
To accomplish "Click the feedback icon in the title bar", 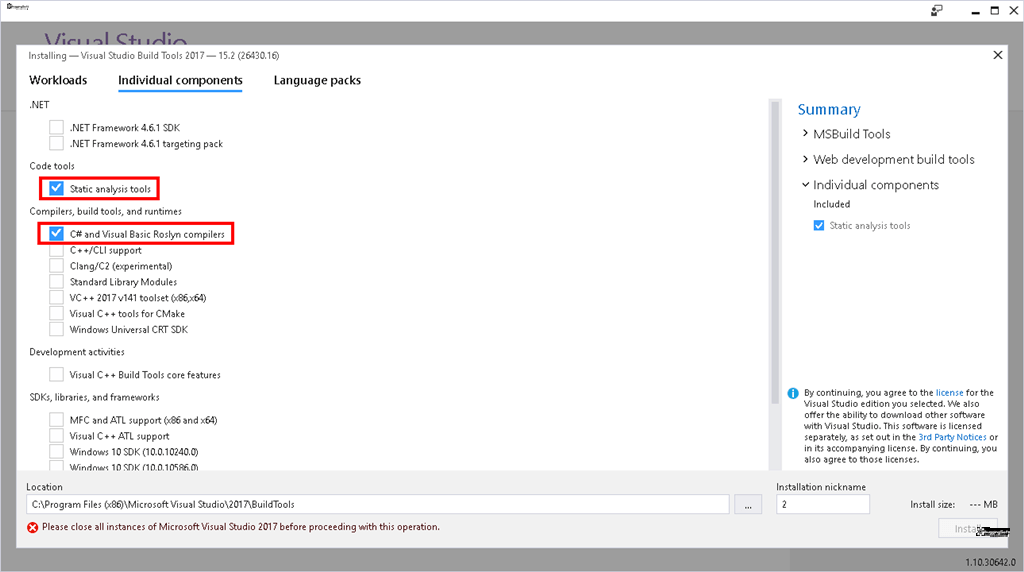I will click(x=936, y=10).
